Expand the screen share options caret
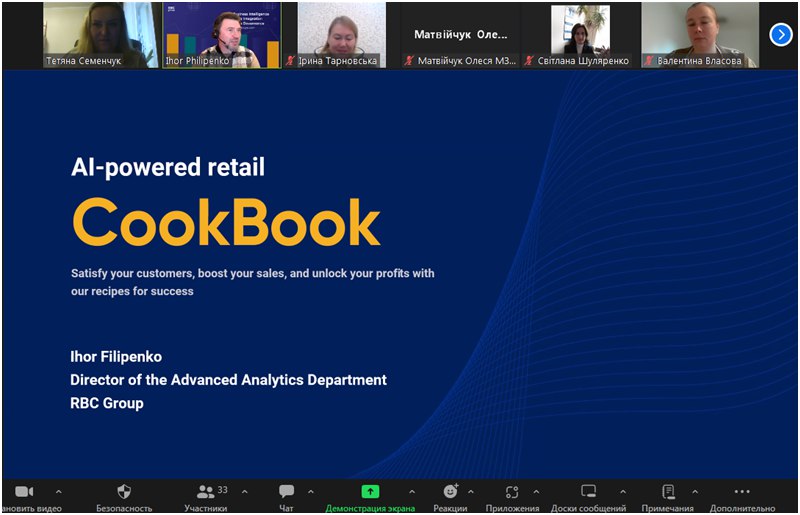This screenshot has height=515, width=800. (412, 492)
